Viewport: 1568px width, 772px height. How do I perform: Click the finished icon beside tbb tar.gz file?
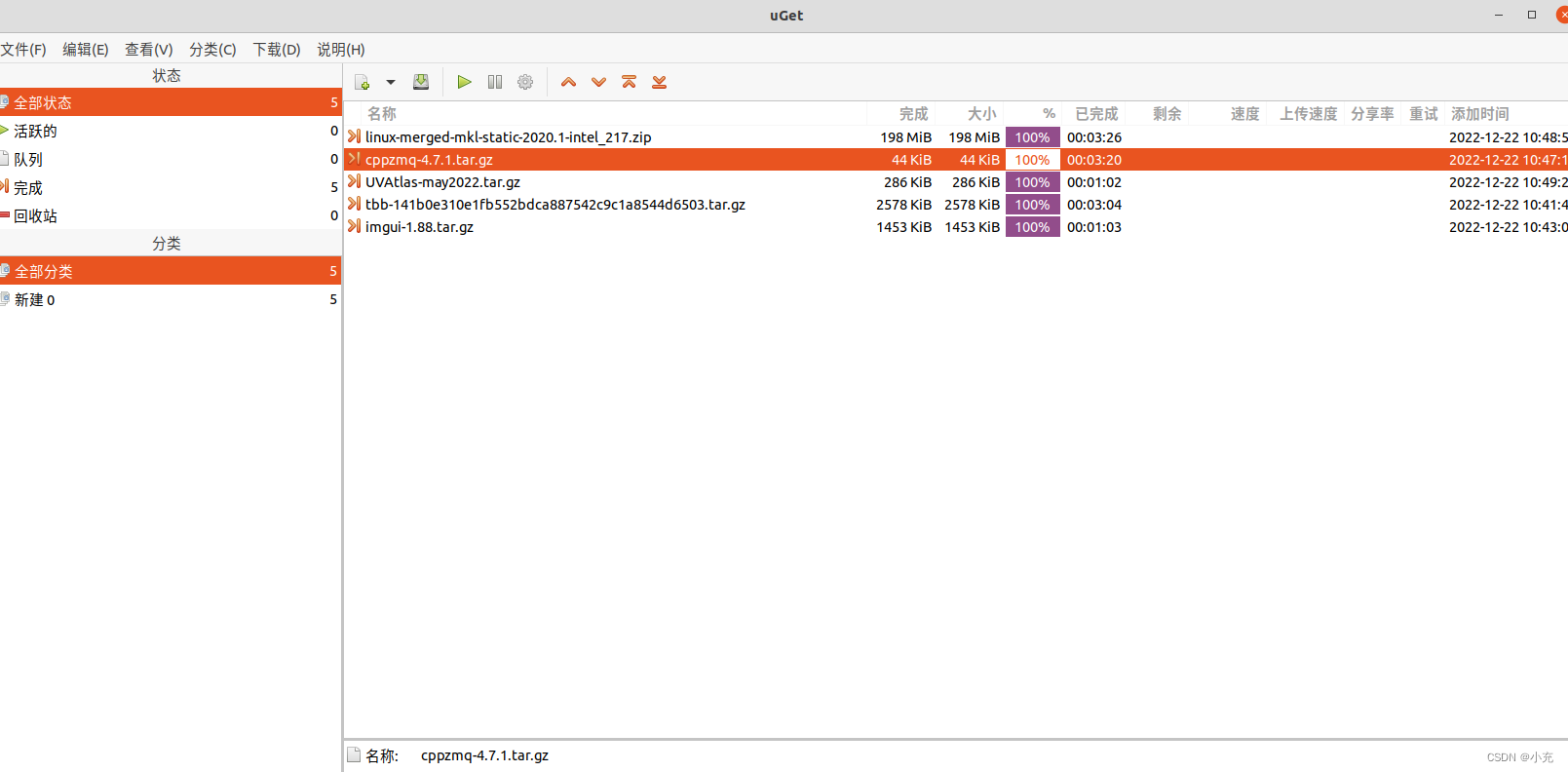coord(355,204)
